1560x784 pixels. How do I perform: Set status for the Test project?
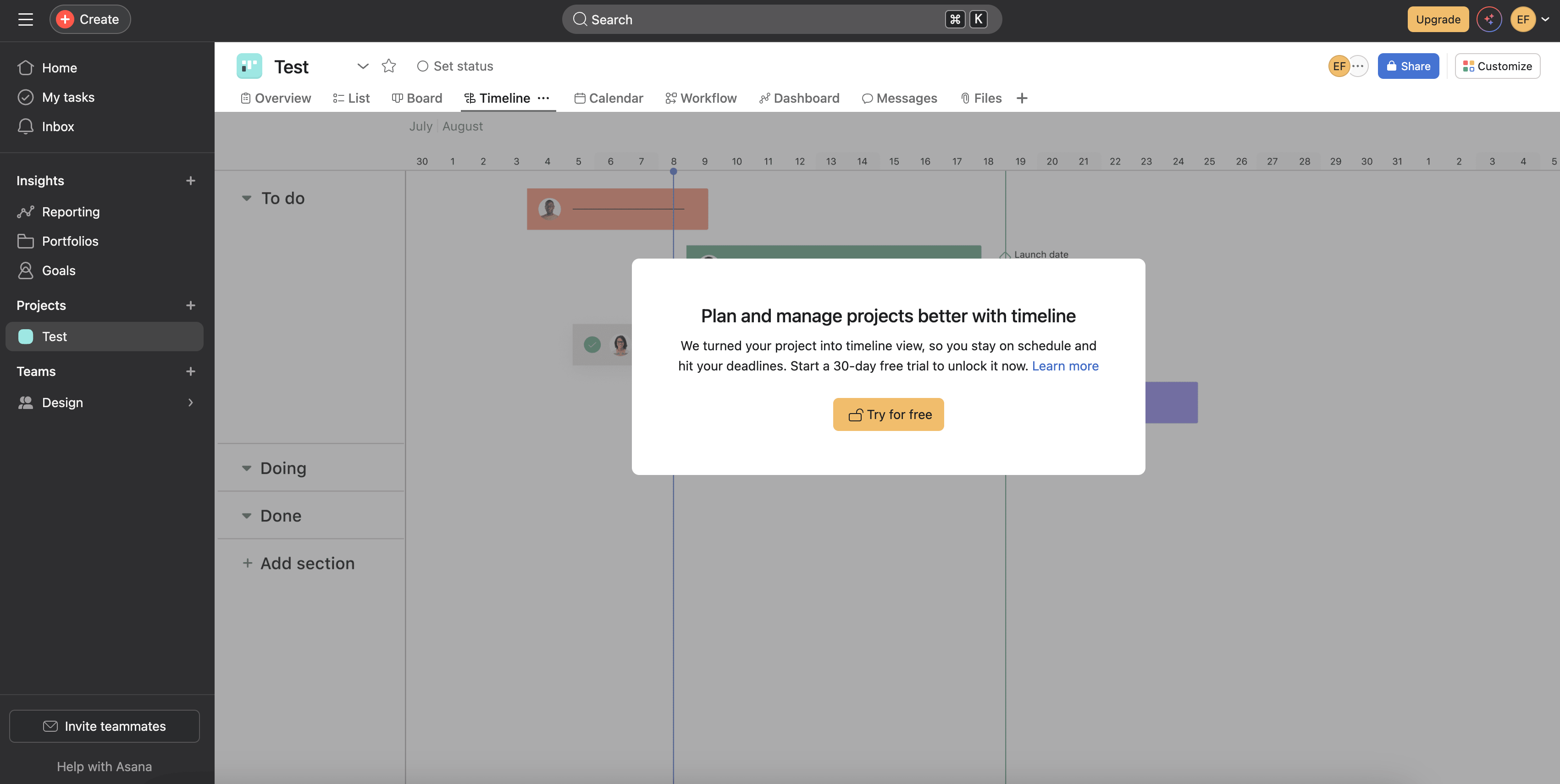(455, 66)
